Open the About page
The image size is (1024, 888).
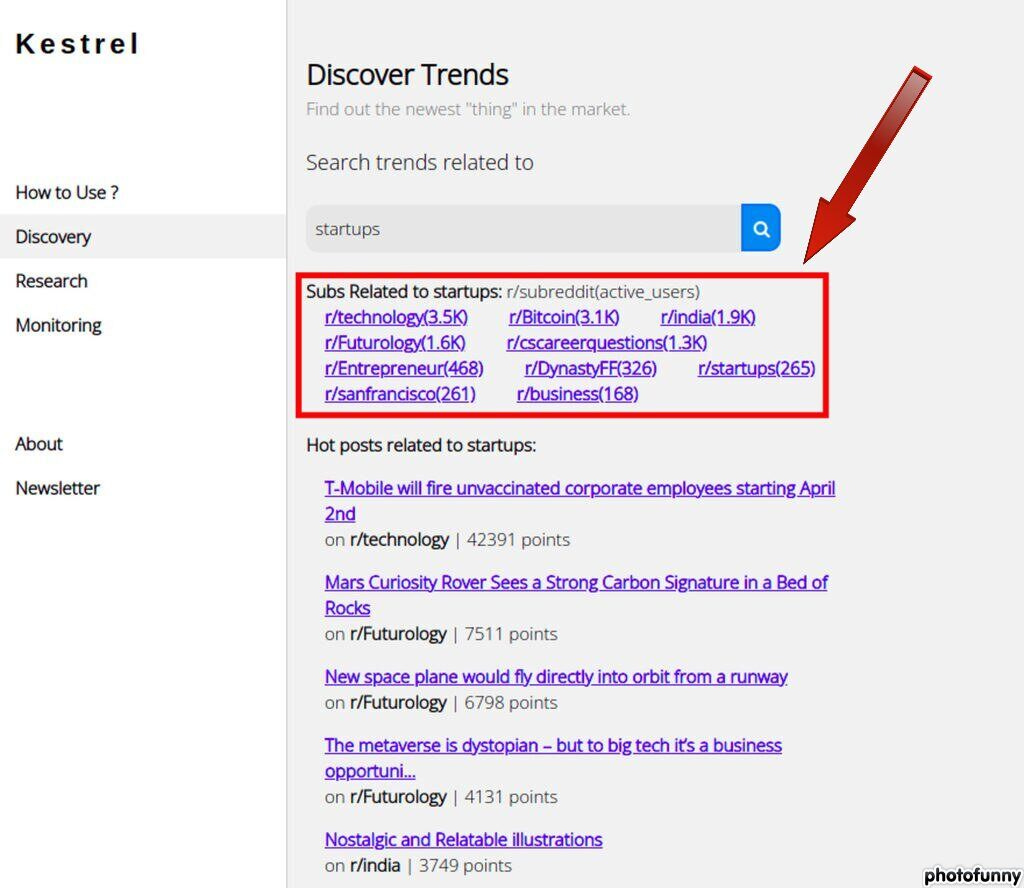pyautogui.click(x=39, y=444)
